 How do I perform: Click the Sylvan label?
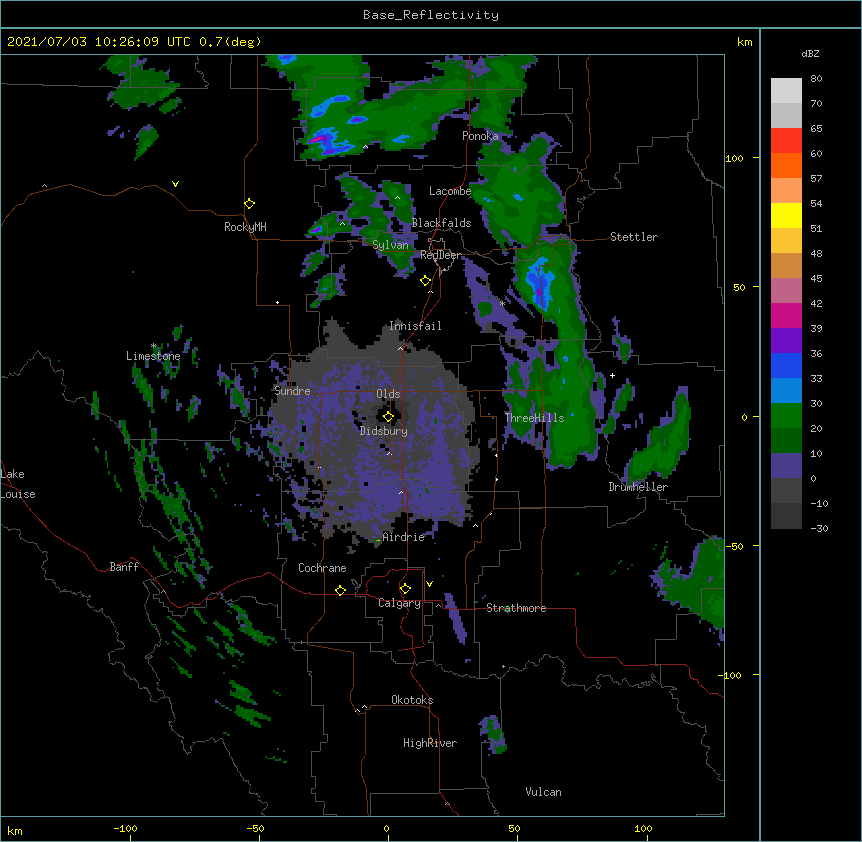pyautogui.click(x=390, y=245)
